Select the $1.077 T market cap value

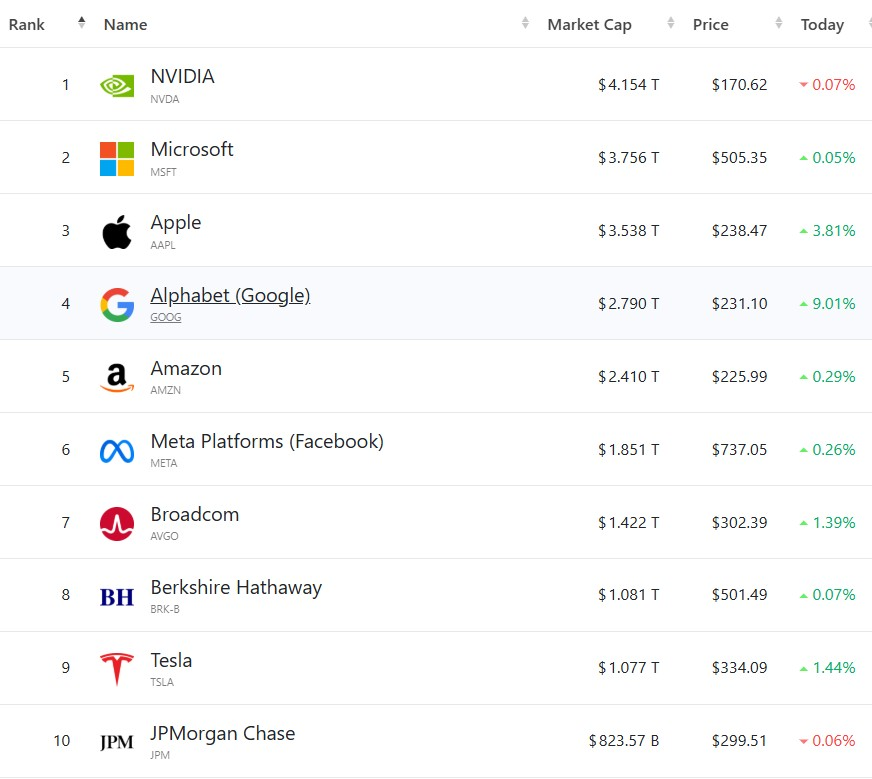[628, 668]
